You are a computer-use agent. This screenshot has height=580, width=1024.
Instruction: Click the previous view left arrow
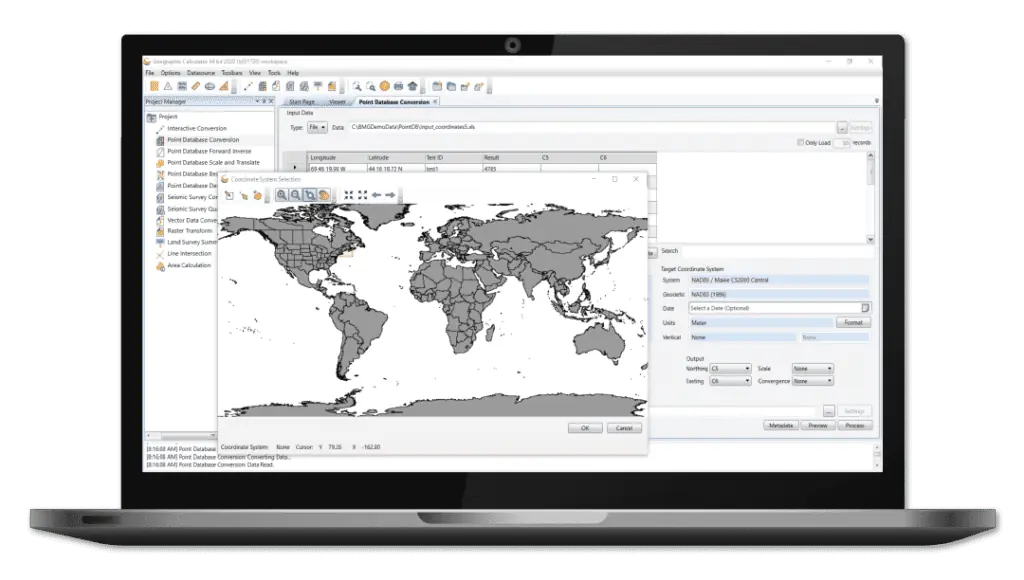coord(376,195)
